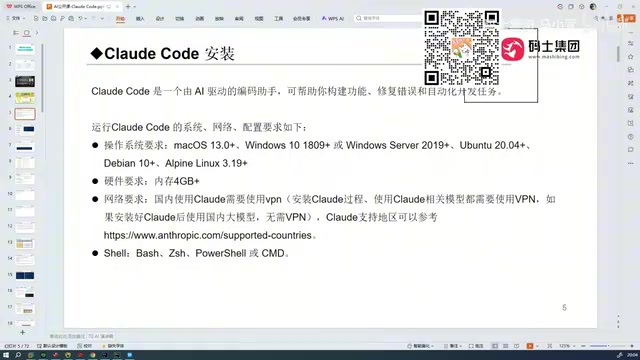Open zoom percentage dropdown showing 125%
This screenshot has height=360, width=640.
pyautogui.click(x=567, y=346)
